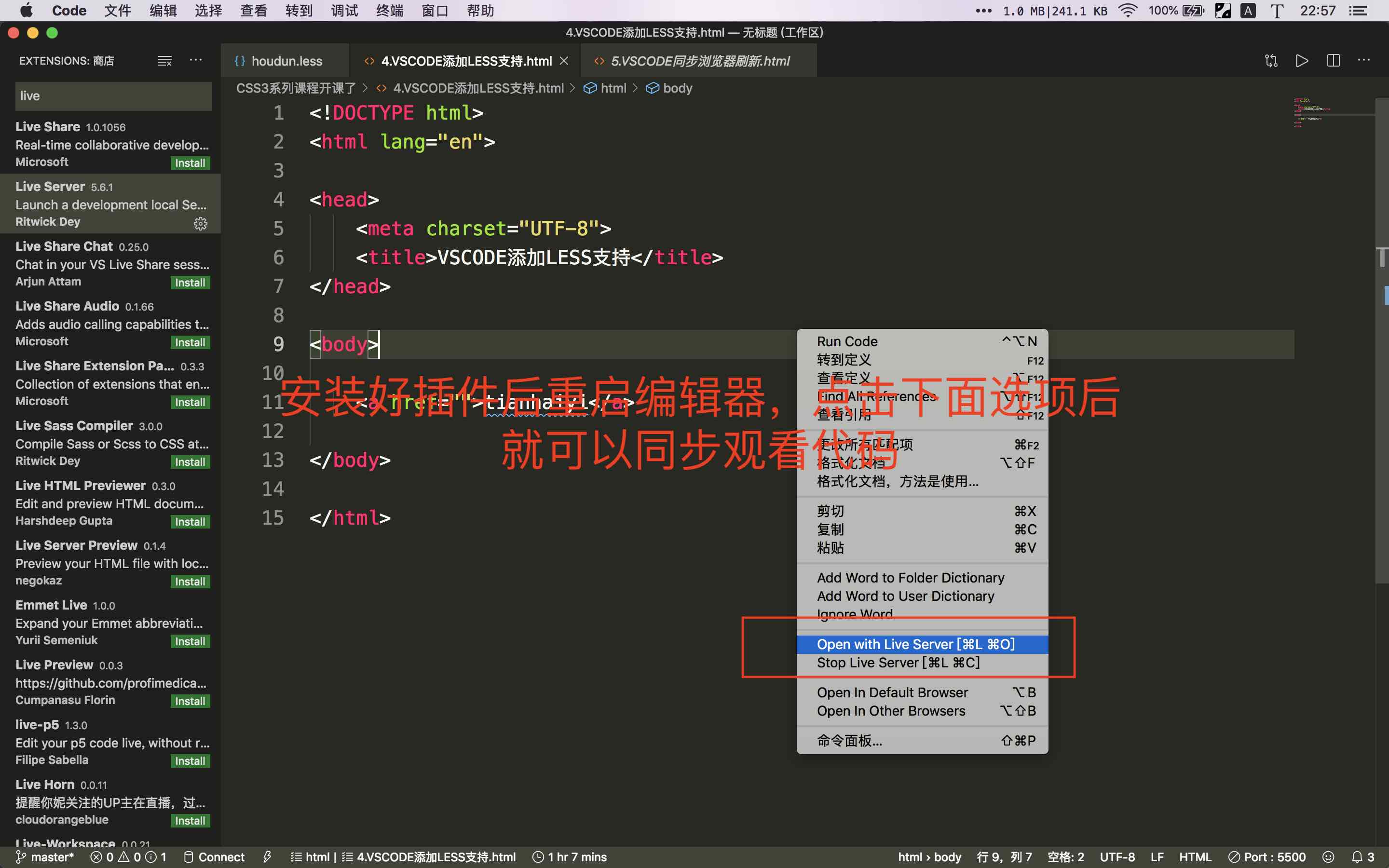
Task: Click the smiley feedback icon
Action: click(x=1328, y=857)
